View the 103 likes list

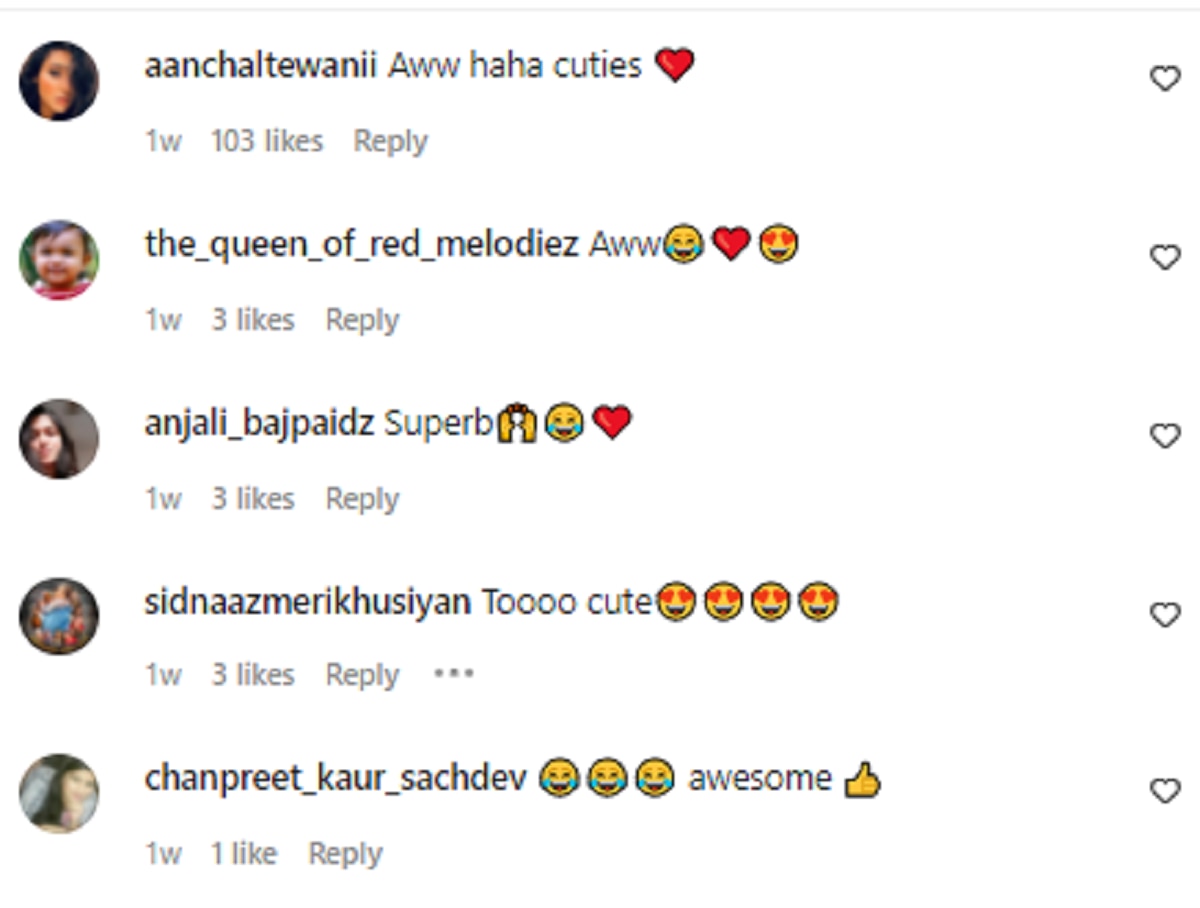coord(266,141)
